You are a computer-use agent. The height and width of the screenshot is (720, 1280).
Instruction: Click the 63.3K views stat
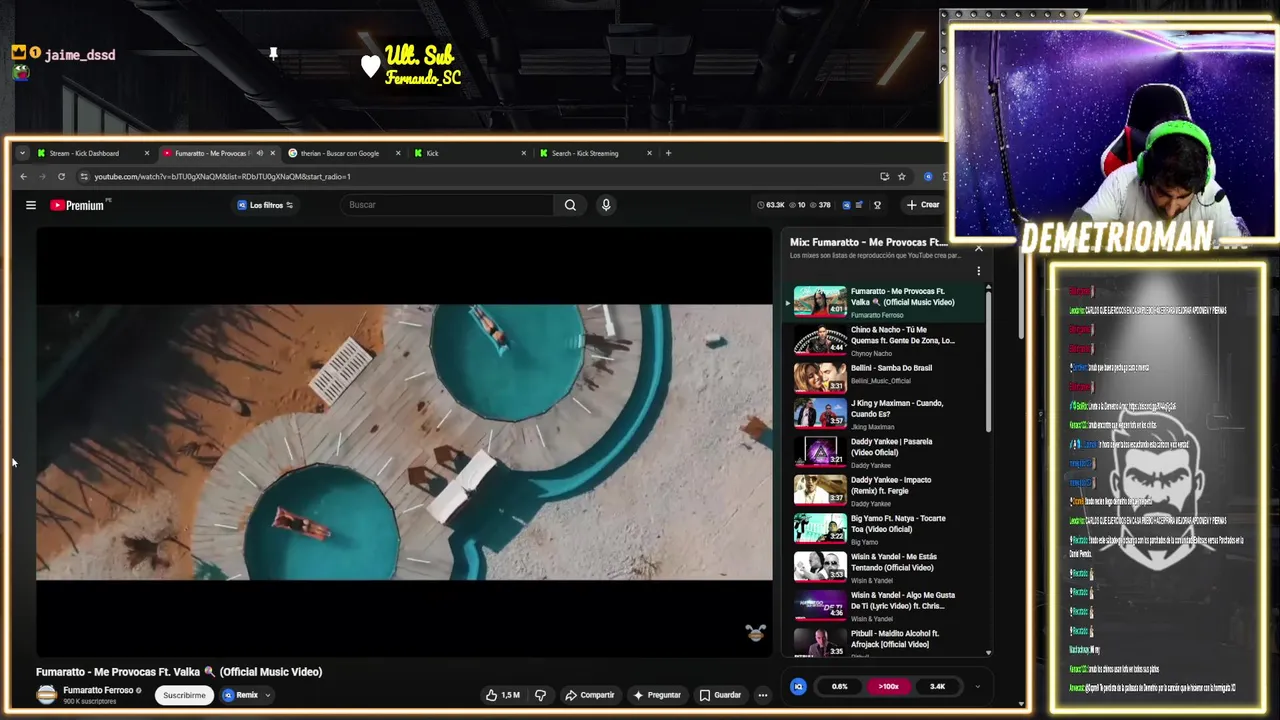770,205
